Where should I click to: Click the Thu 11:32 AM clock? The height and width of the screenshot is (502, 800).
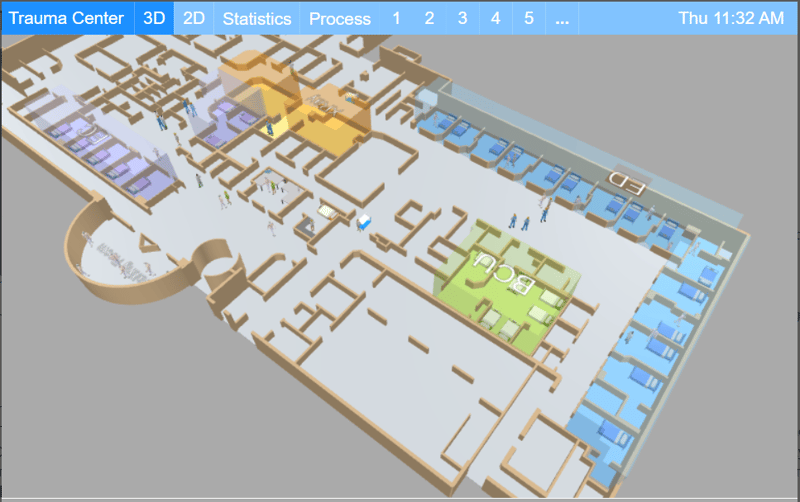point(731,18)
